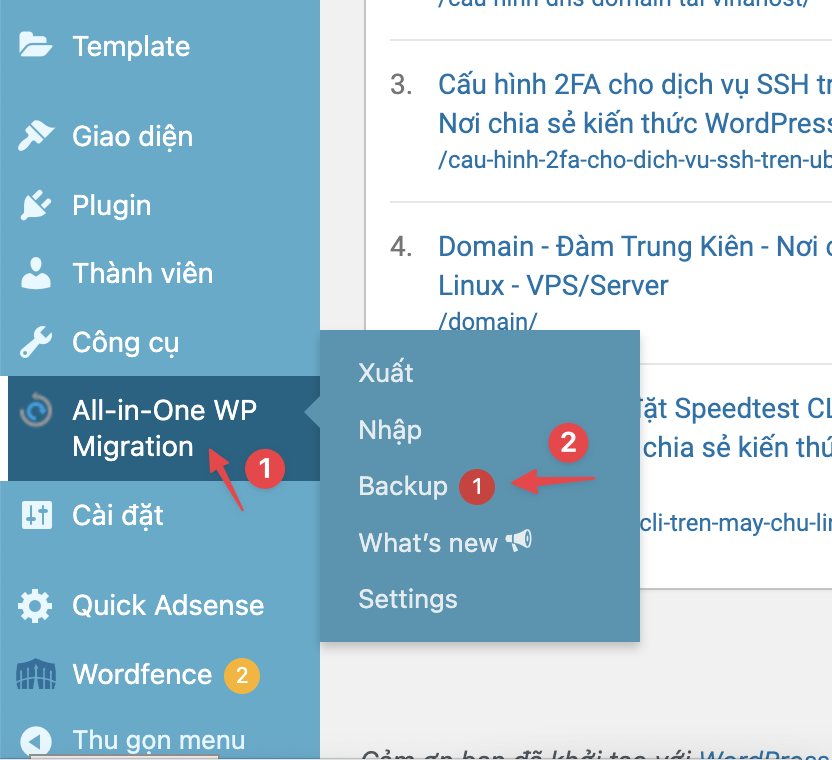
Task: Click the Giao diện paintbrush icon
Action: [36, 135]
